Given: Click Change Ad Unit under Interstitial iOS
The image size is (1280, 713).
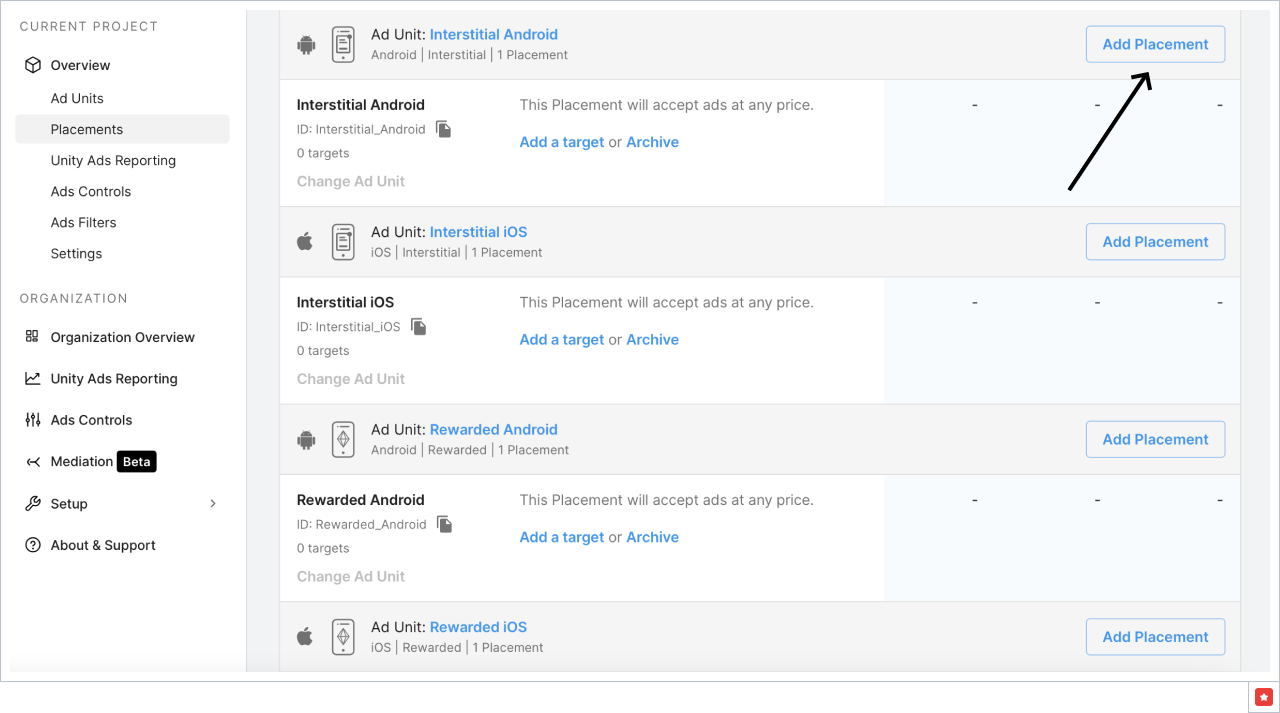Looking at the screenshot, I should pyautogui.click(x=351, y=379).
